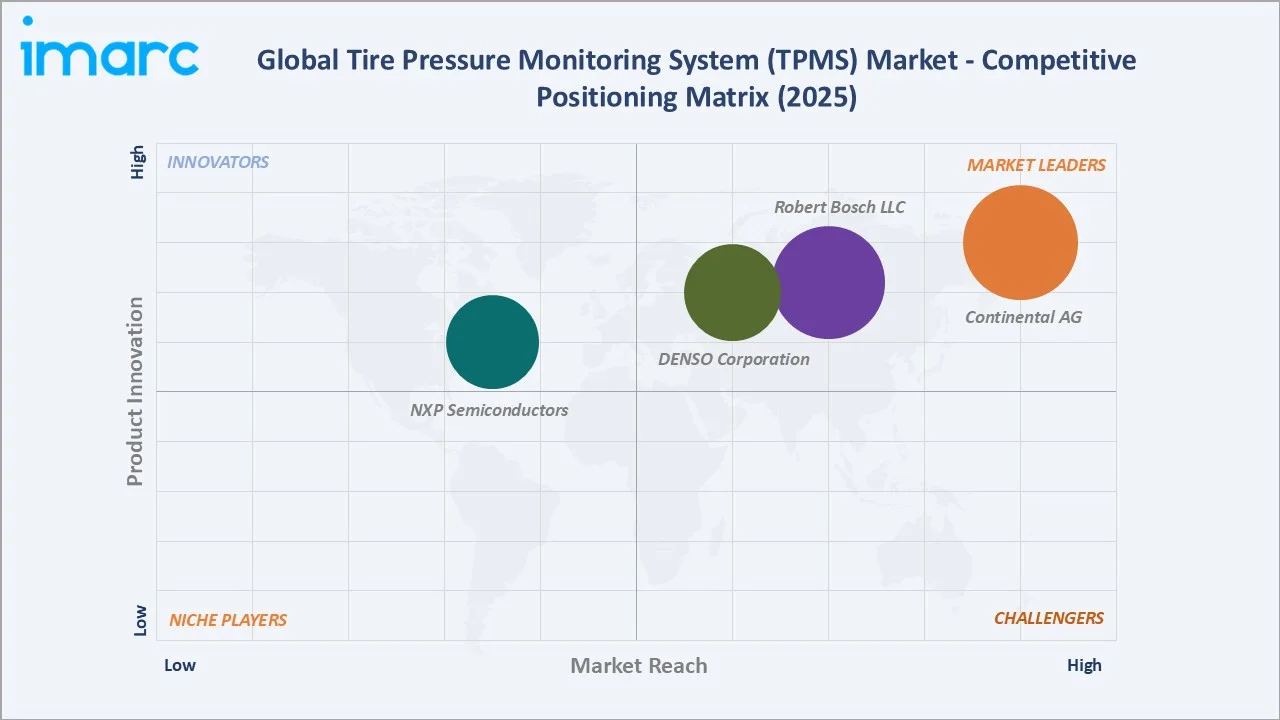Select the orange Continental AG bubble

(1020, 242)
